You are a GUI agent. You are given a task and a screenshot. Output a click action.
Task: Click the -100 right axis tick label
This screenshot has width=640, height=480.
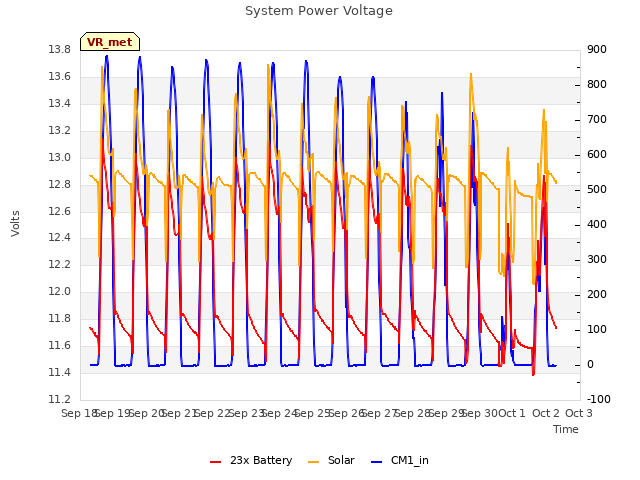(x=599, y=400)
